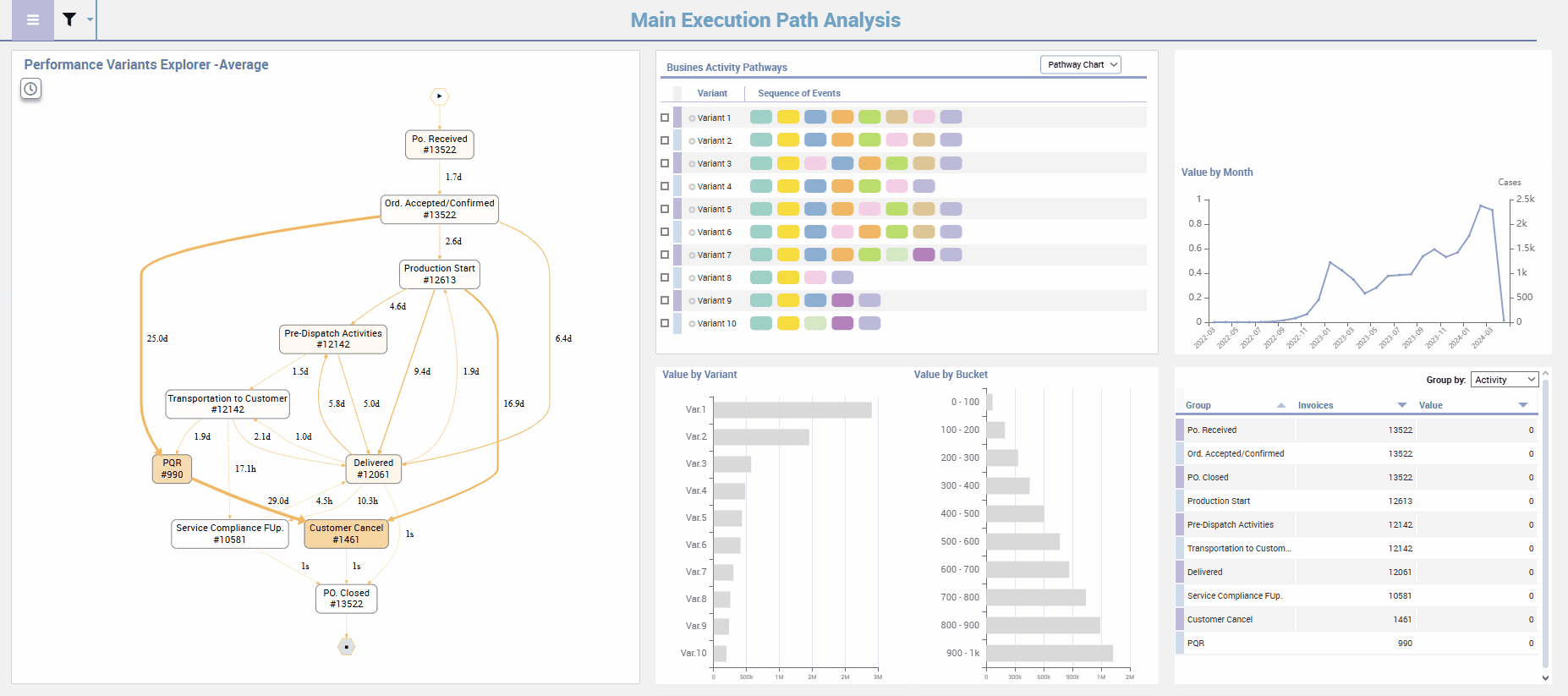Open the hamburger menu

(33, 19)
